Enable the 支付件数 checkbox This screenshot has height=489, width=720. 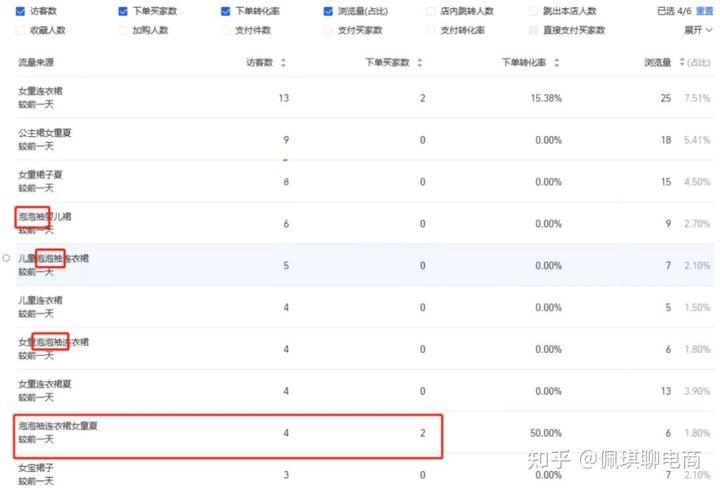pyautogui.click(x=225, y=30)
